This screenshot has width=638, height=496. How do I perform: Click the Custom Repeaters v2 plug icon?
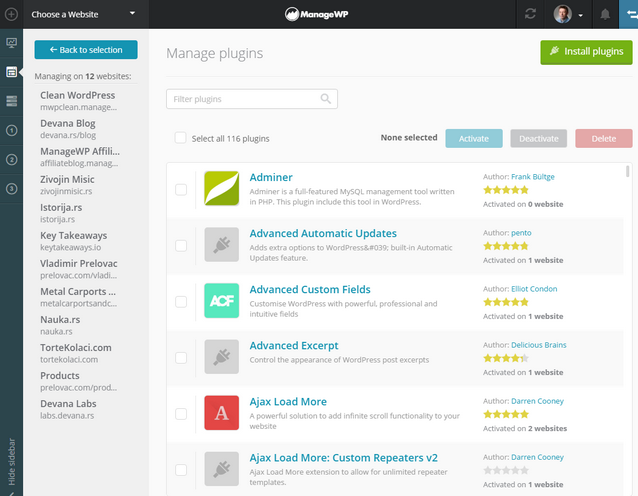[x=222, y=469]
